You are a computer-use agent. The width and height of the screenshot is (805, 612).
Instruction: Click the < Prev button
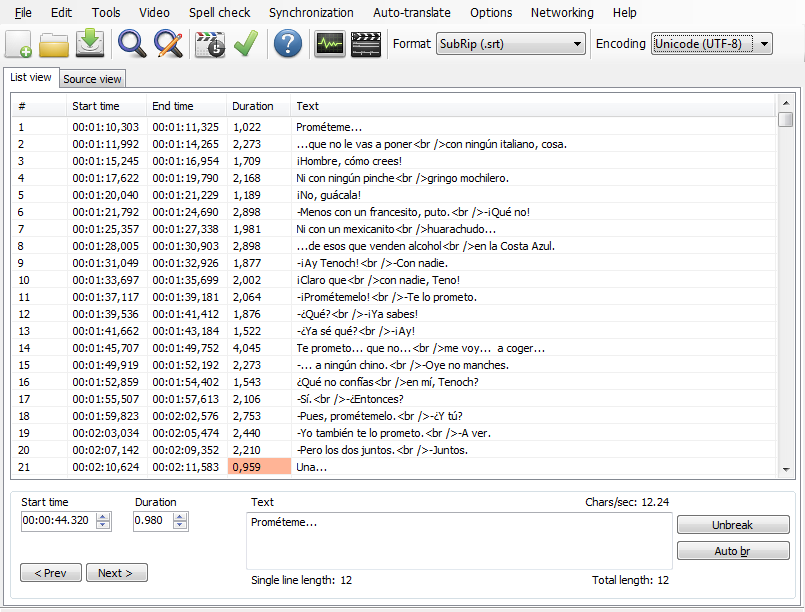(50, 573)
